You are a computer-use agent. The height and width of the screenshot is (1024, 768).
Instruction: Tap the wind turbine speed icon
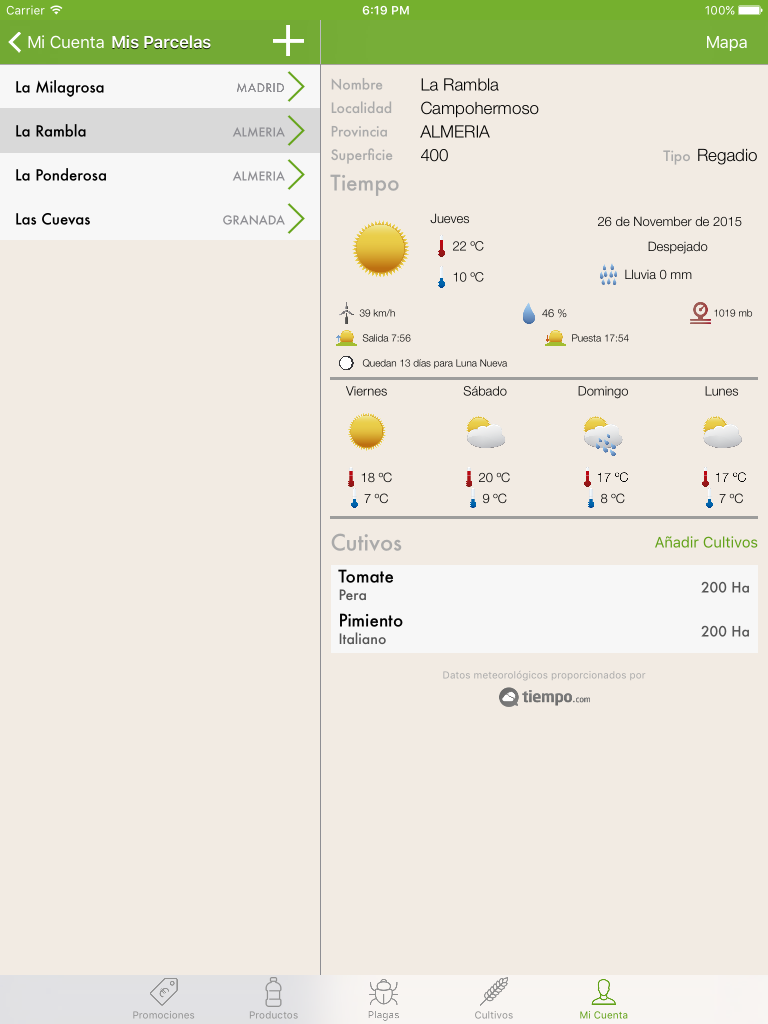[x=346, y=313]
